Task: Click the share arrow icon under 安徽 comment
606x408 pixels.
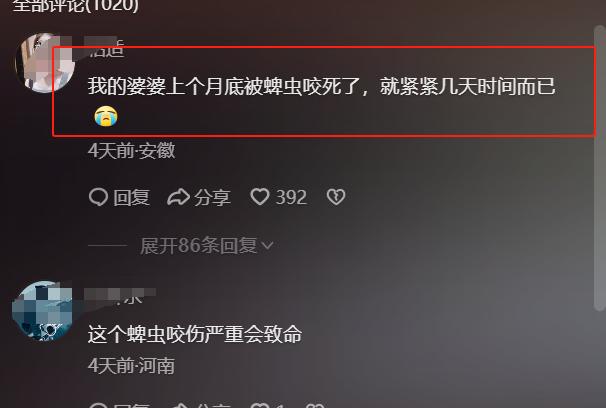Action: [x=178, y=197]
